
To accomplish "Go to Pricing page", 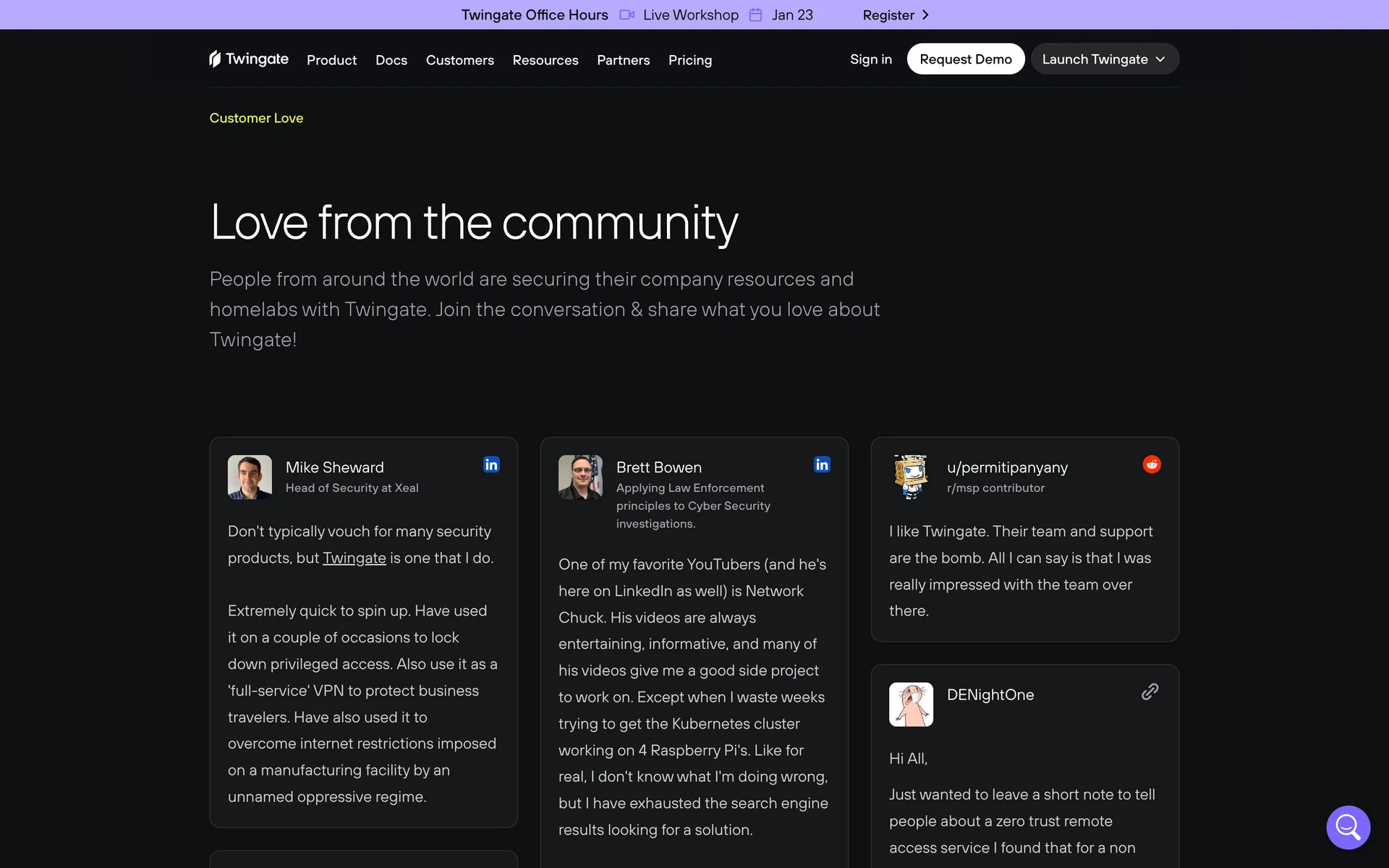I will [689, 60].
